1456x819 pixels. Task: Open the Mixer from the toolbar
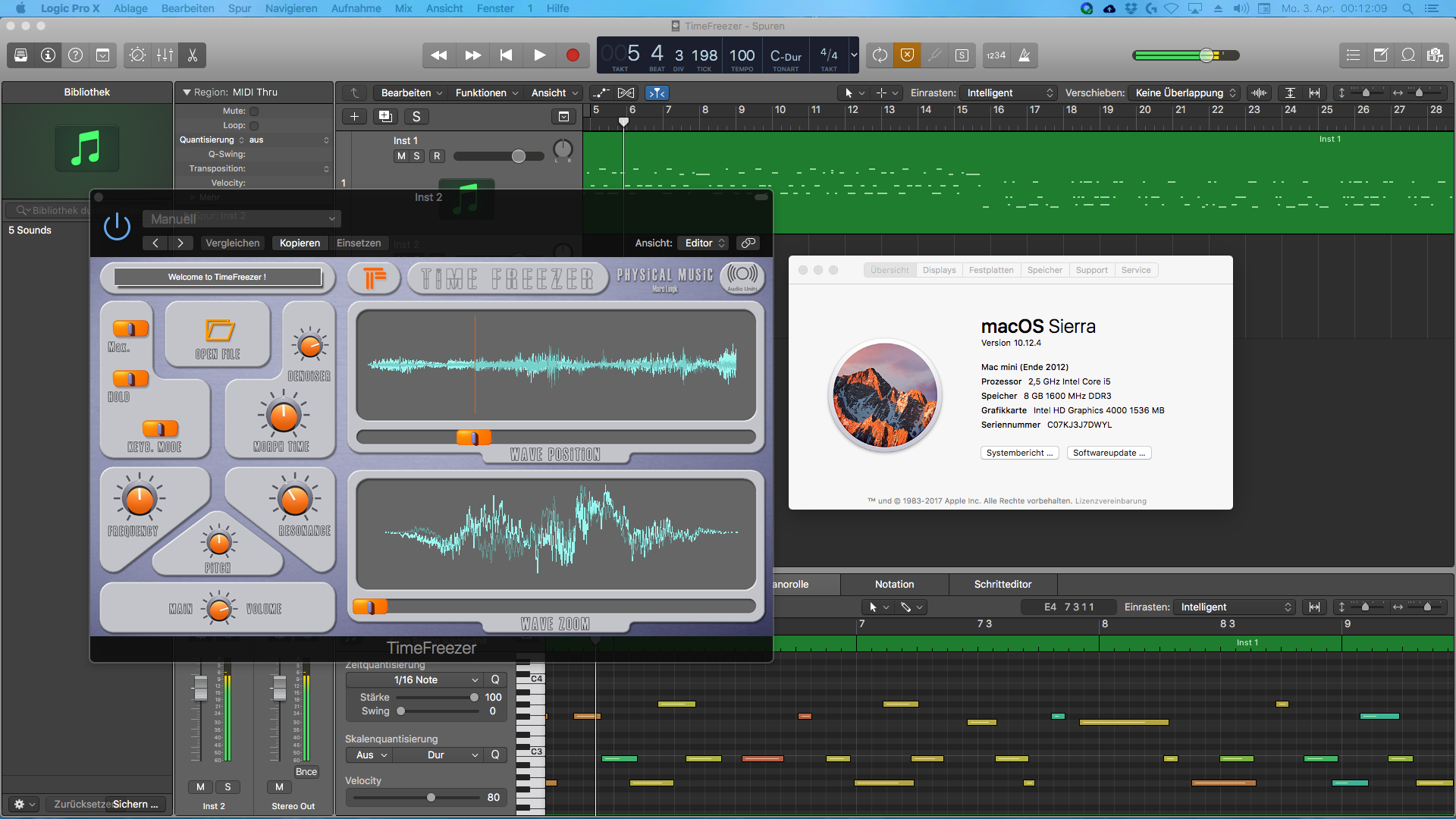(165, 55)
